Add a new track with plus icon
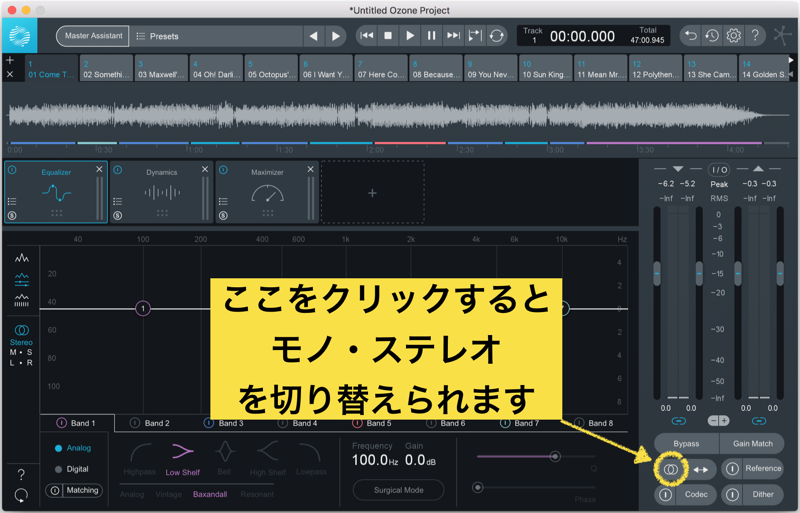The width and height of the screenshot is (800, 513). [x=10, y=60]
